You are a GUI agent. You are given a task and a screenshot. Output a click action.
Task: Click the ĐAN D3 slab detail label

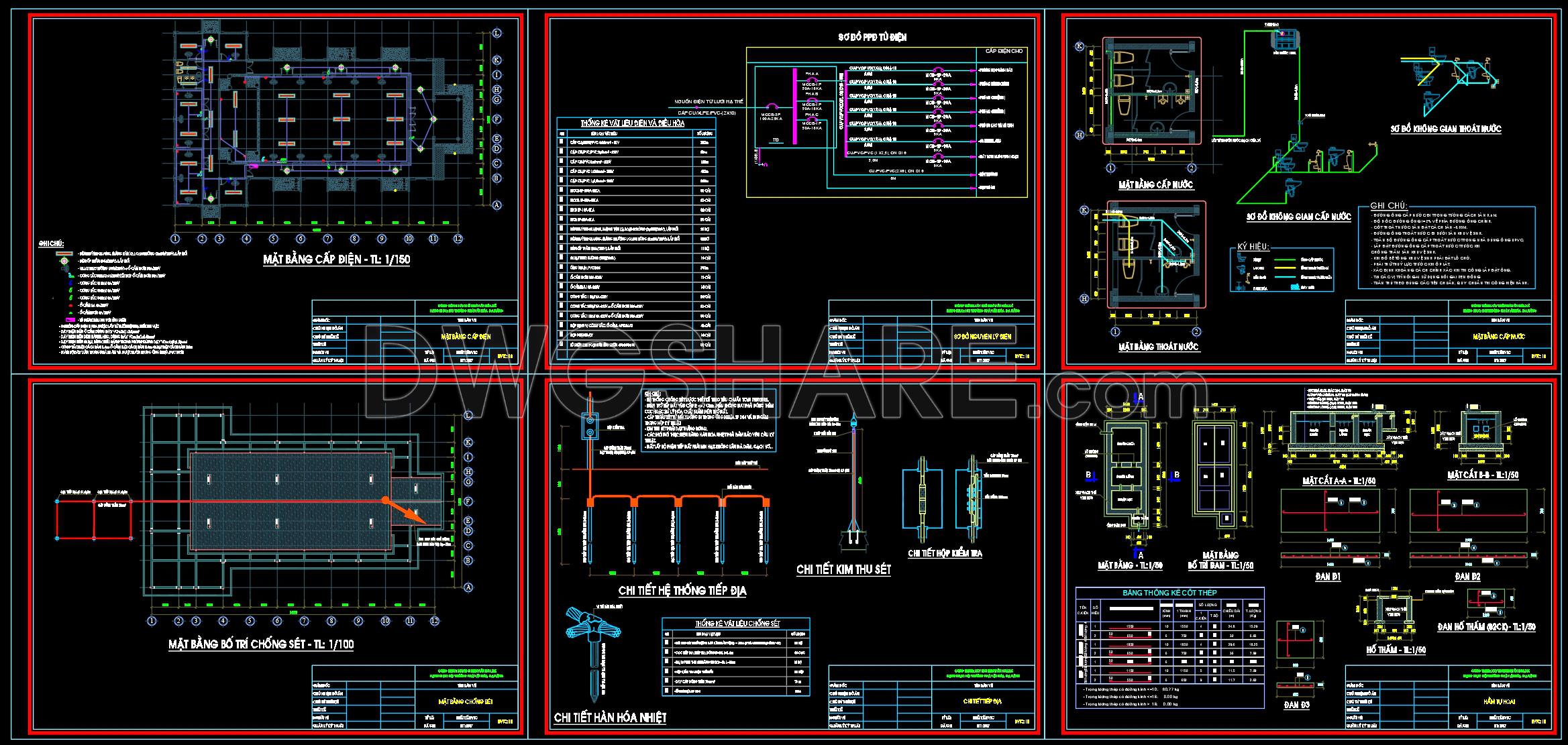(1296, 705)
